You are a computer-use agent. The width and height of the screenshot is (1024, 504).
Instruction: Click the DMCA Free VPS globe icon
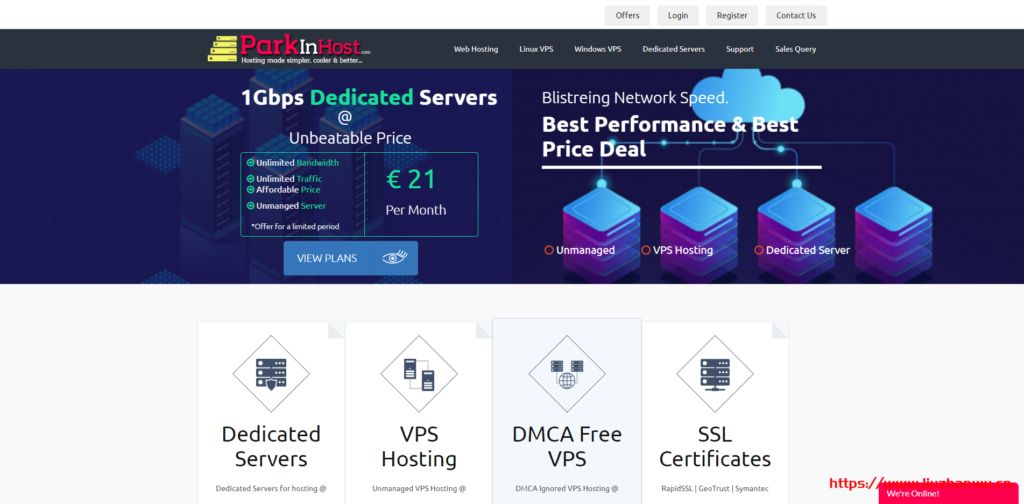click(567, 374)
